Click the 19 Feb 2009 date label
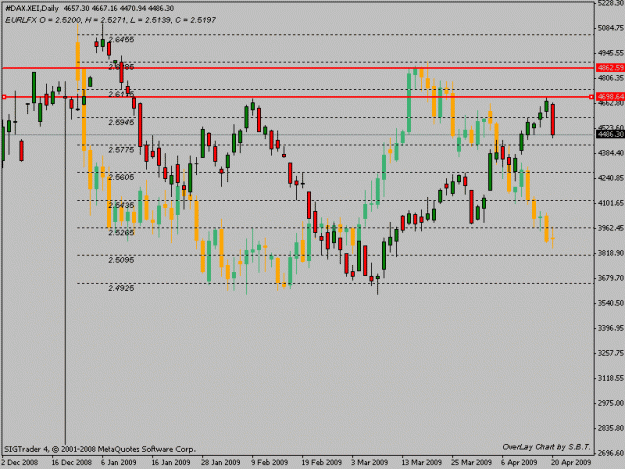Viewport: 625px width, 469px height. point(321,463)
